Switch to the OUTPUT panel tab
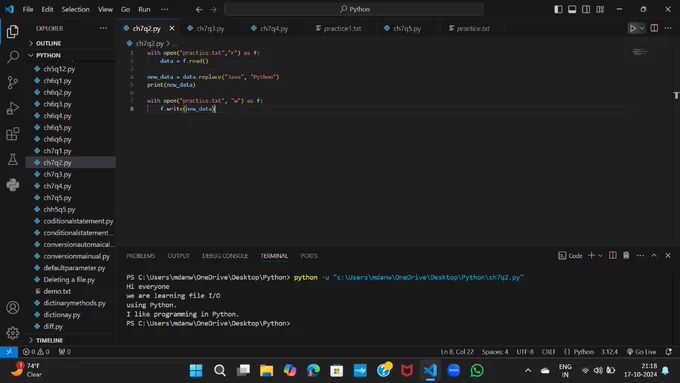 (179, 256)
